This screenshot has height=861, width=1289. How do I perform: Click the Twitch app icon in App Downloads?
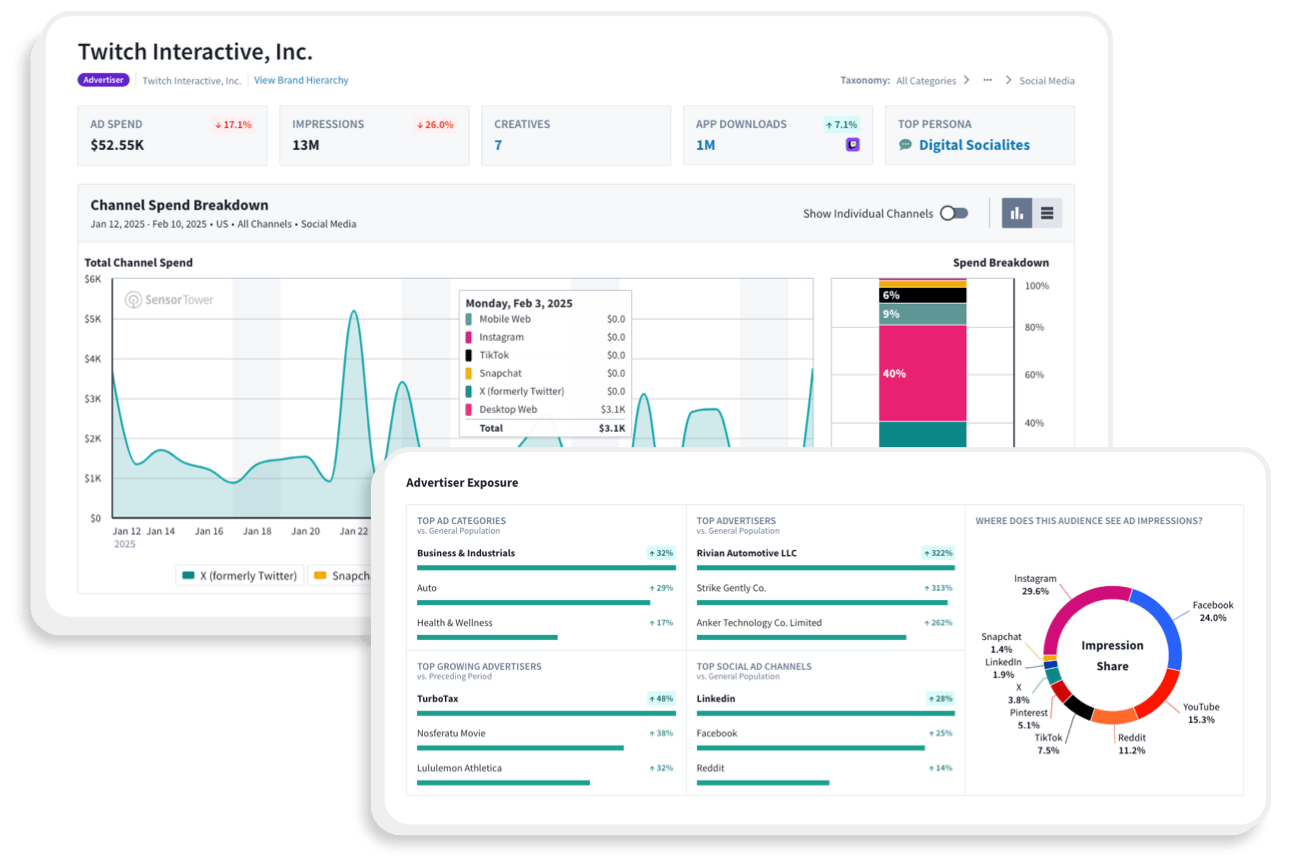852,145
